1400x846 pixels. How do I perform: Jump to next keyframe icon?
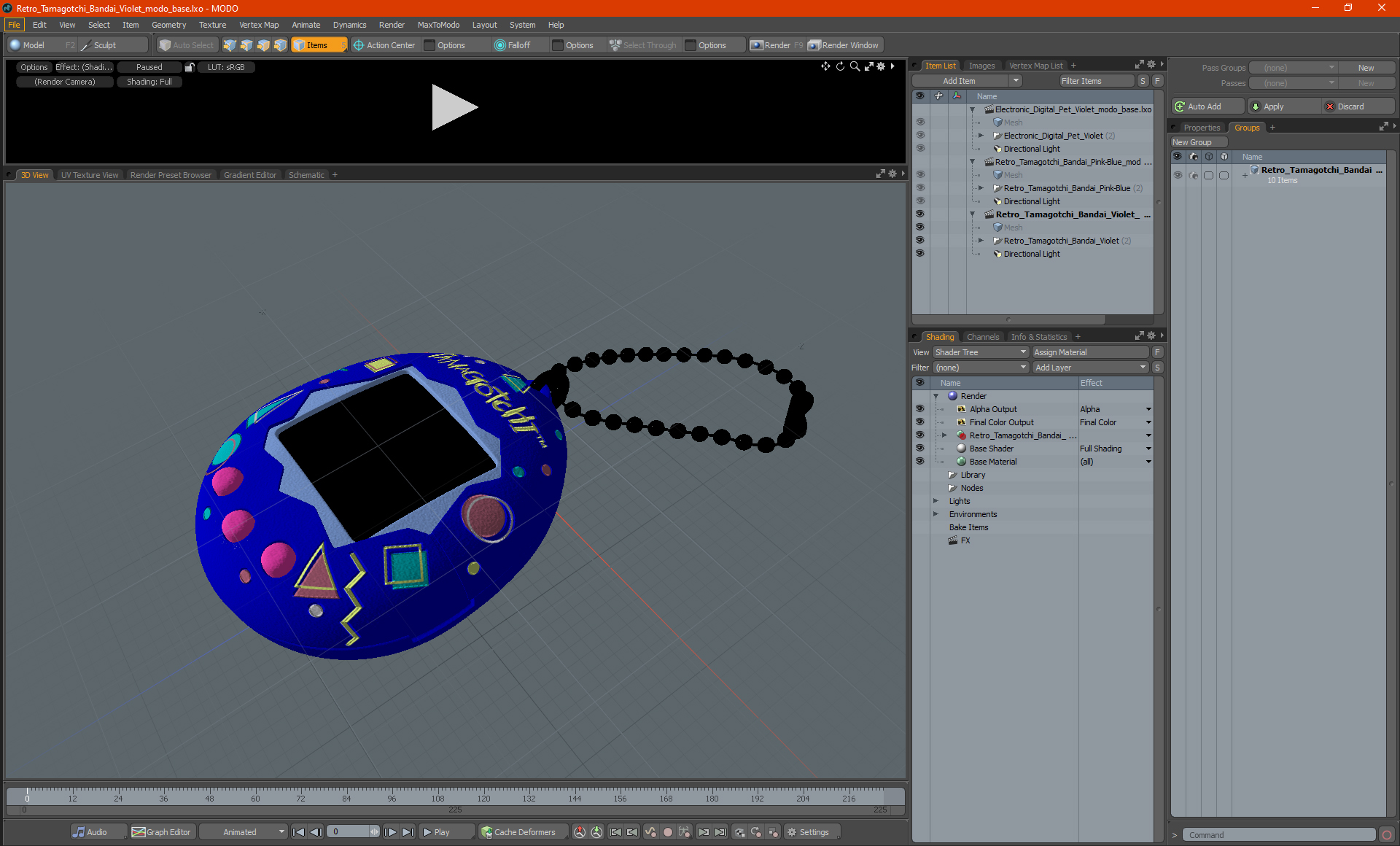[x=703, y=832]
